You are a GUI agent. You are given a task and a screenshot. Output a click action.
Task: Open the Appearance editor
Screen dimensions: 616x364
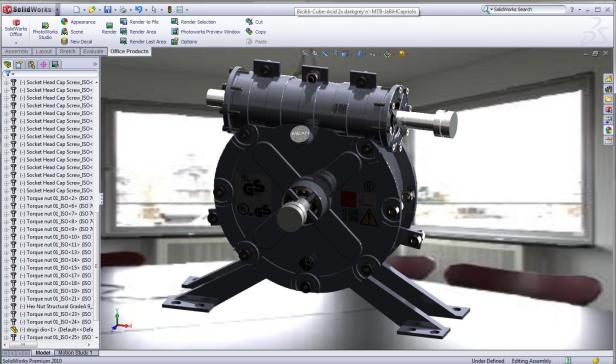[x=78, y=22]
